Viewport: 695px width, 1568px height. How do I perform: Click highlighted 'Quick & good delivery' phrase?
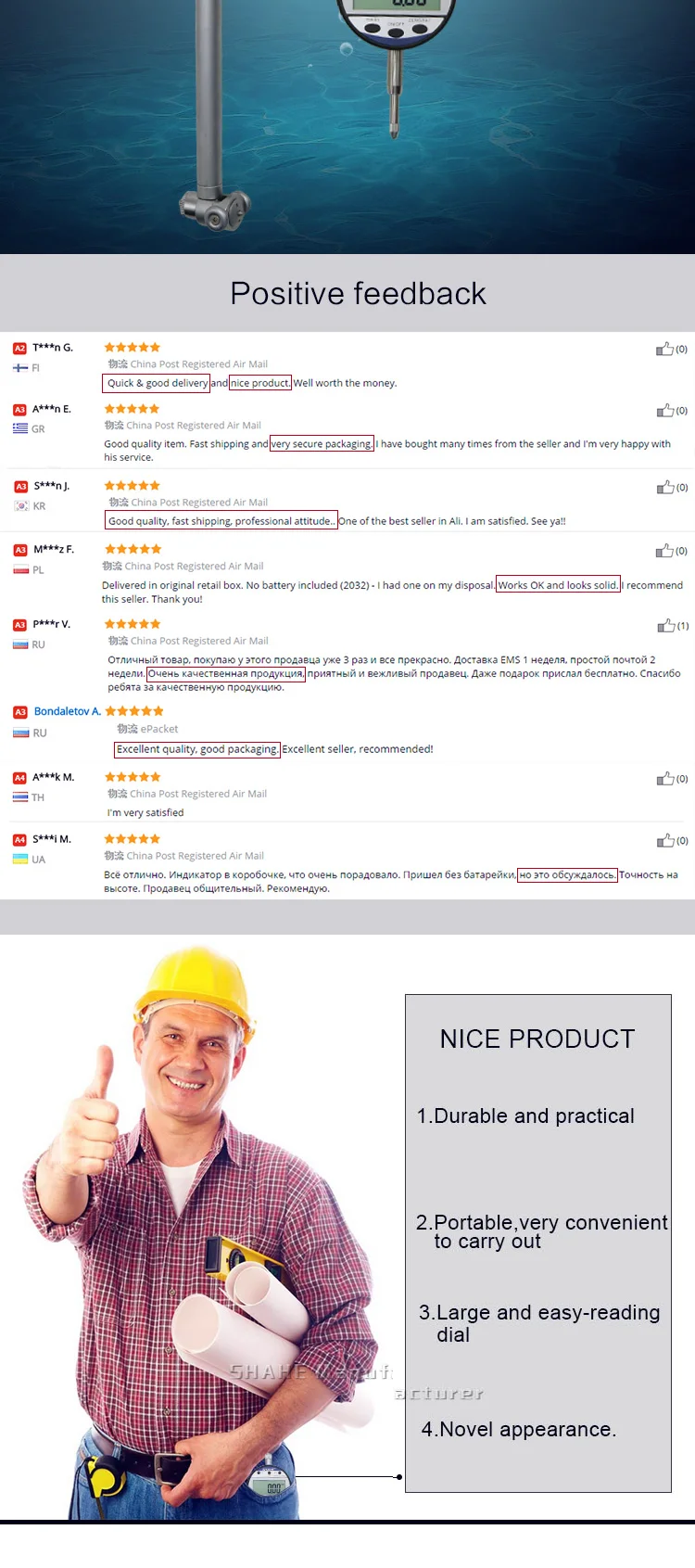157,383
